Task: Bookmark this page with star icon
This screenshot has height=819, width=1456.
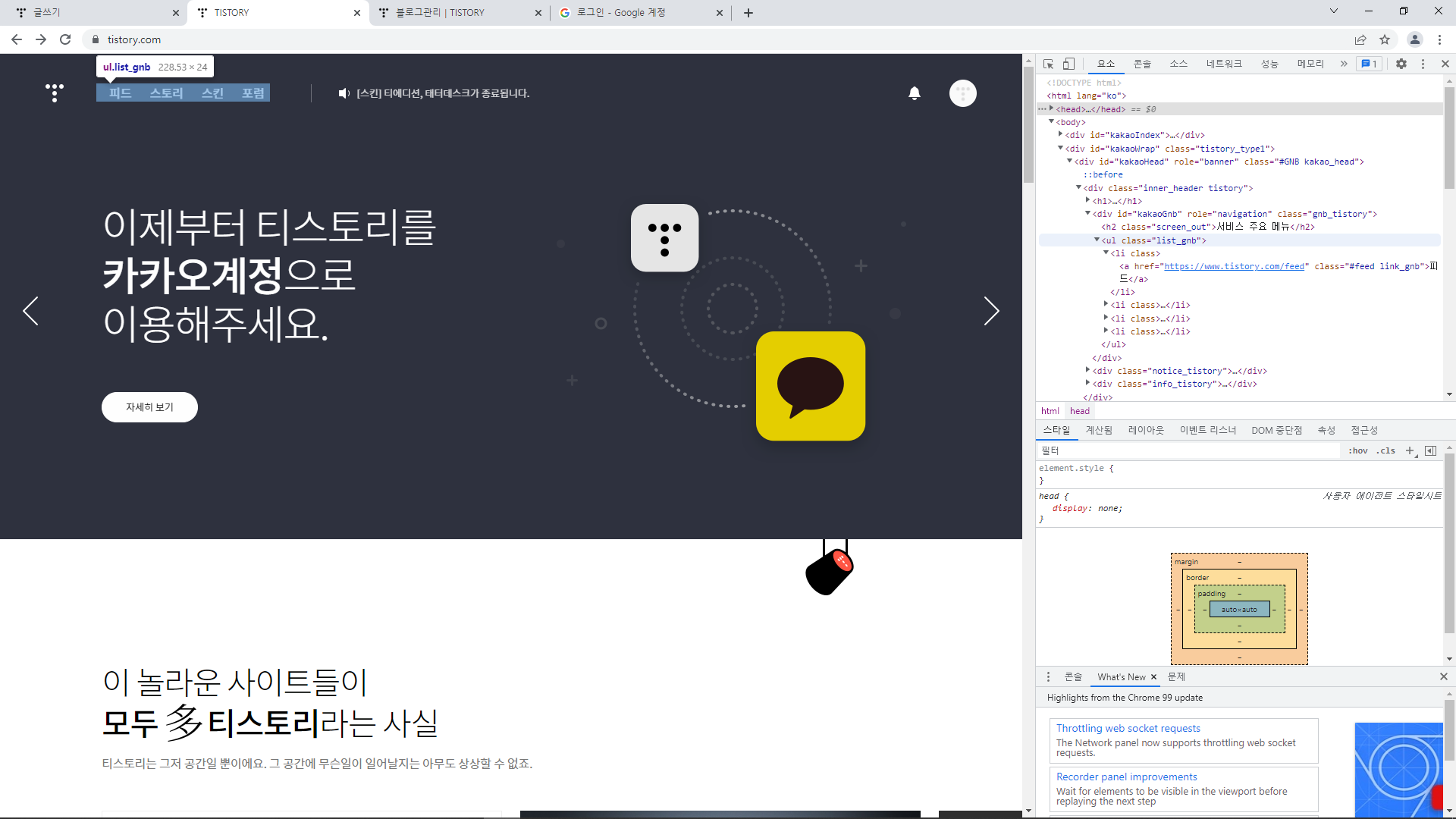Action: pos(1385,39)
